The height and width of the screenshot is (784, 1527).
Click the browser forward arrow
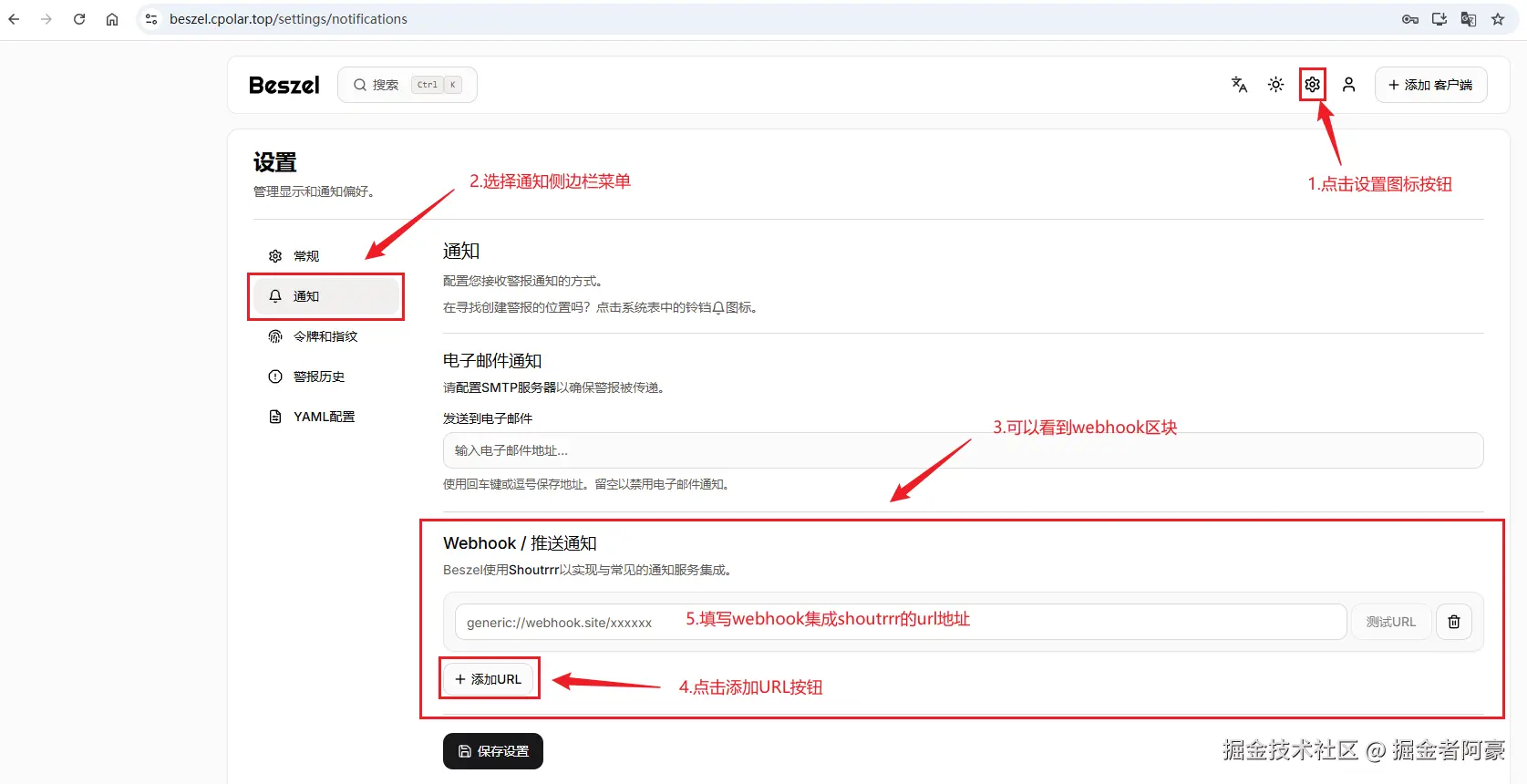click(x=46, y=19)
